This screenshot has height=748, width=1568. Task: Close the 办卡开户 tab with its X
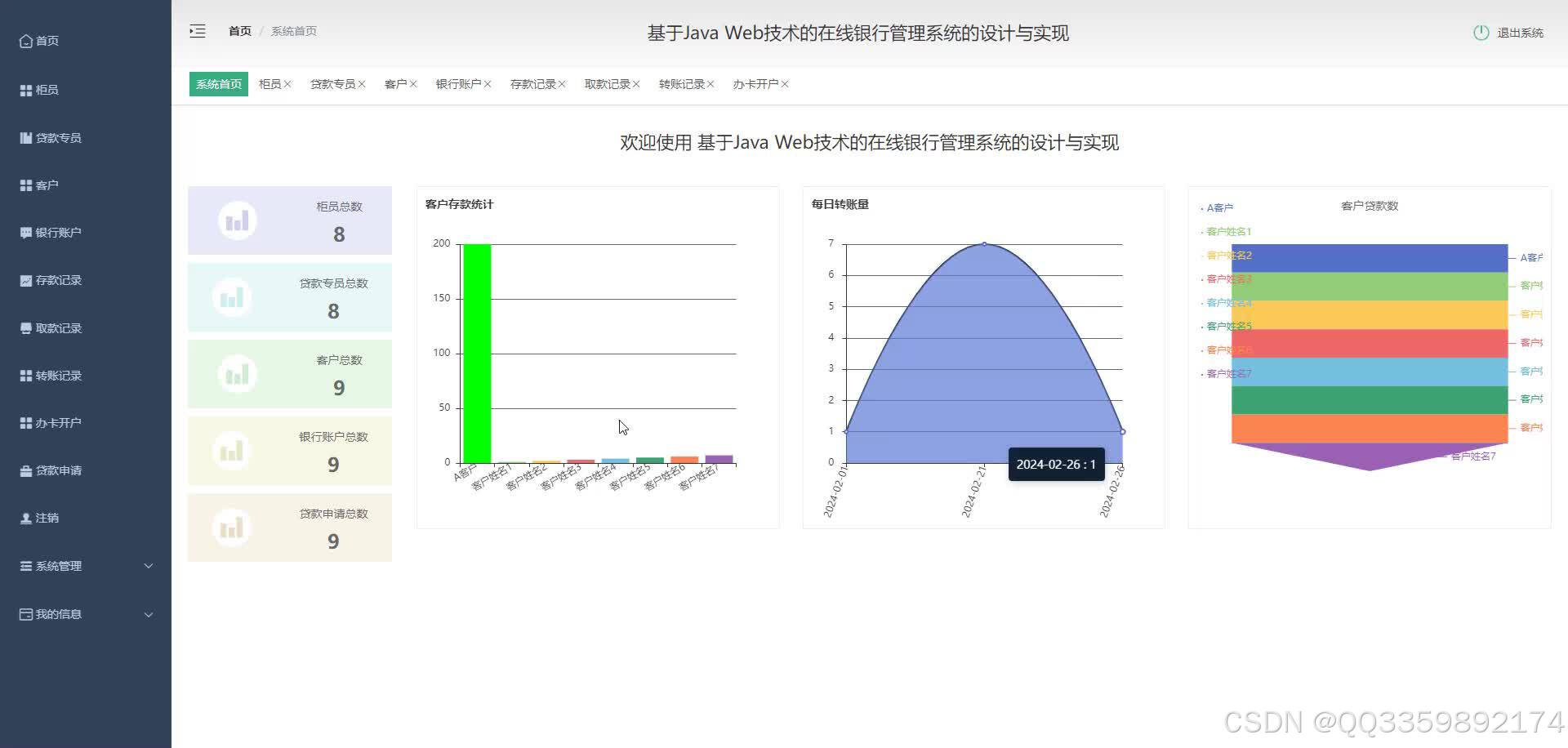pyautogui.click(x=785, y=84)
